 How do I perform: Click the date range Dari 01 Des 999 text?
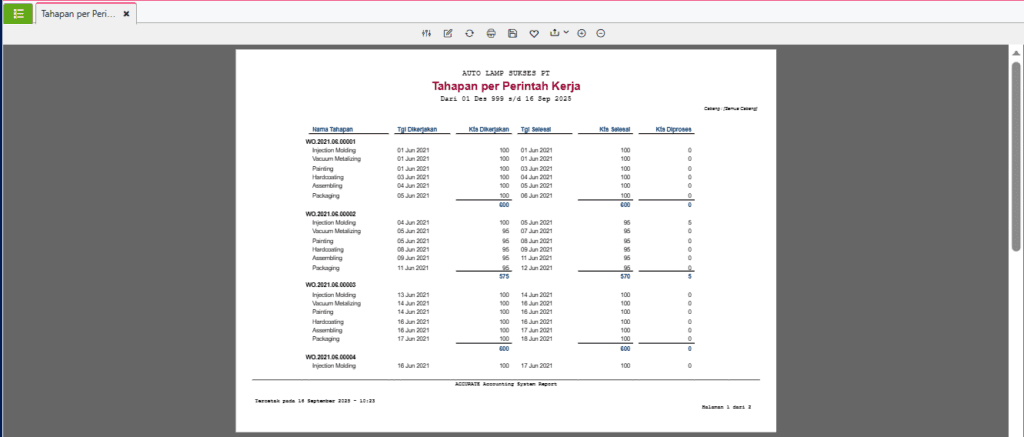click(506, 99)
